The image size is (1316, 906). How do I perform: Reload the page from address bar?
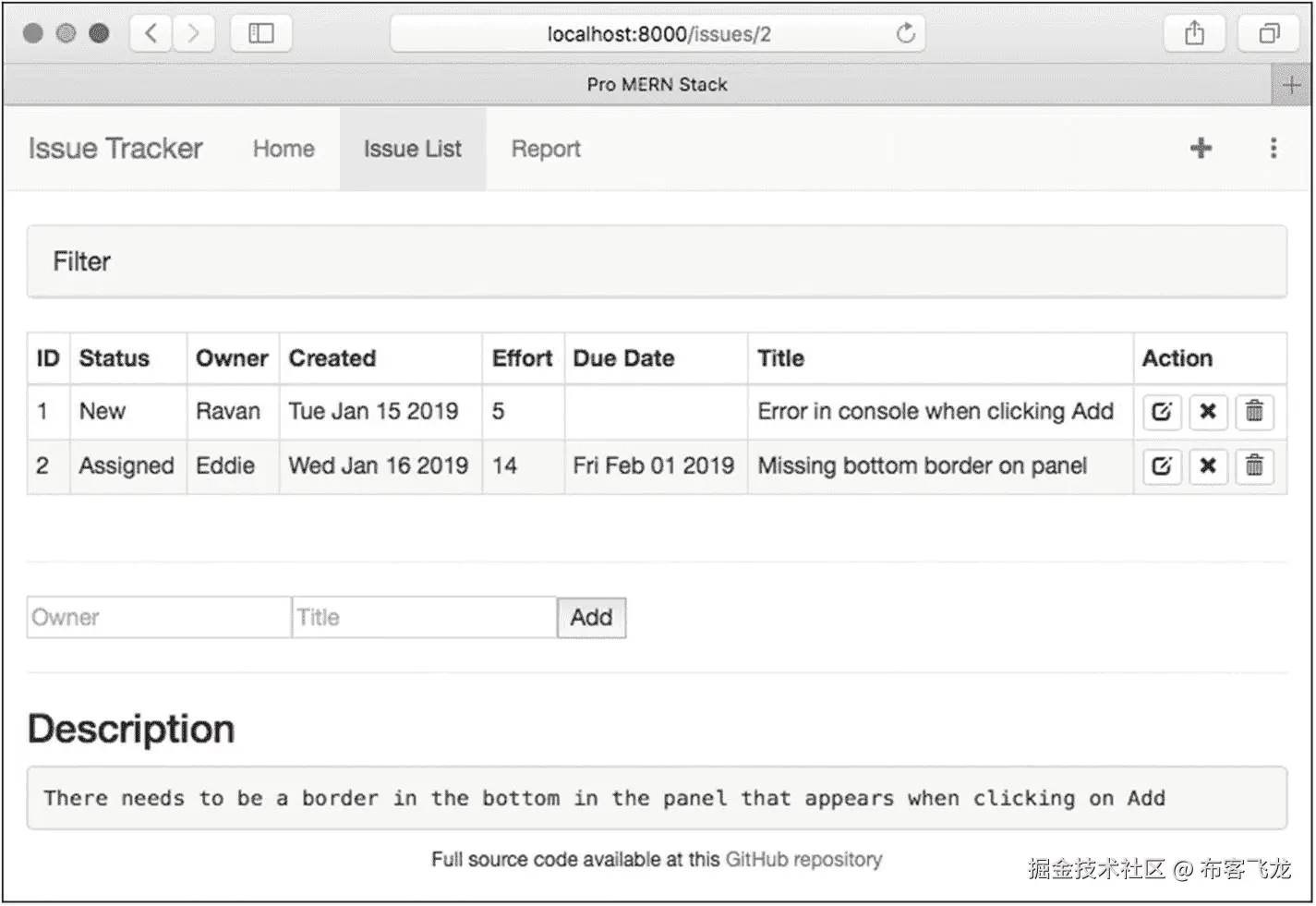pyautogui.click(x=905, y=34)
